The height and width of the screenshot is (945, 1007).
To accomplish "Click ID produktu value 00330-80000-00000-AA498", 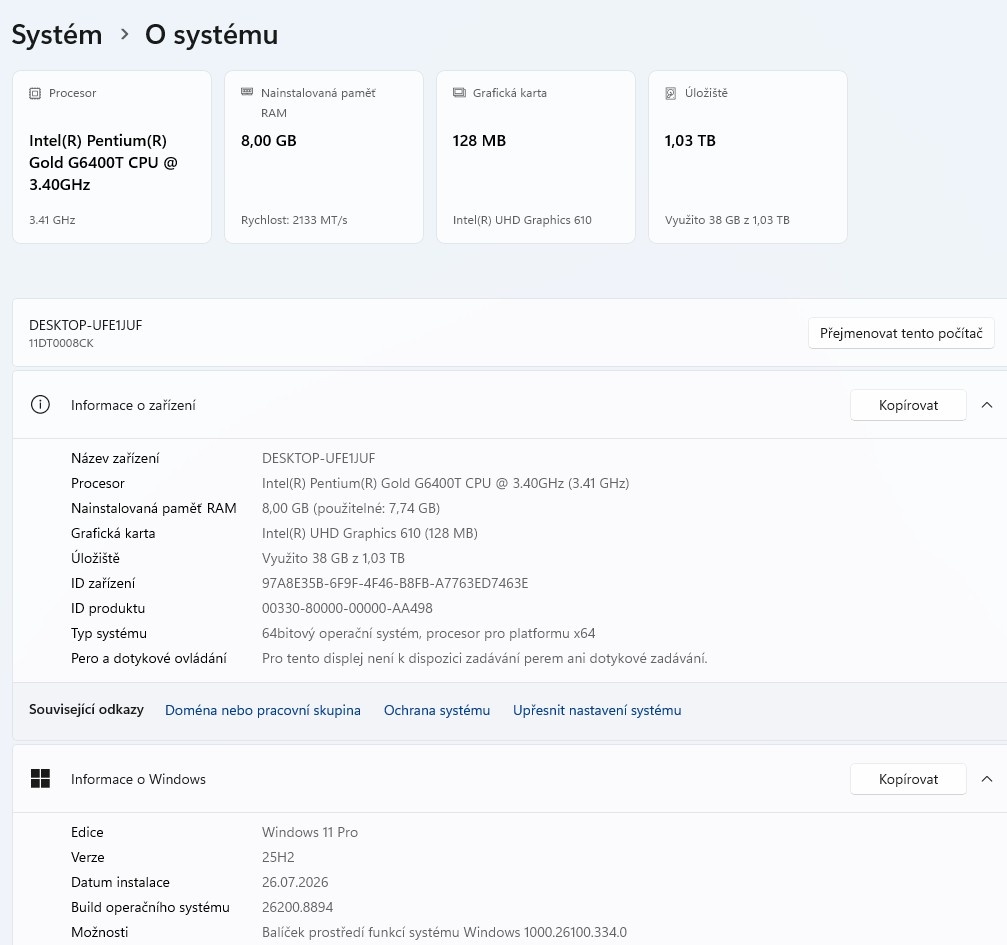I will 347,608.
